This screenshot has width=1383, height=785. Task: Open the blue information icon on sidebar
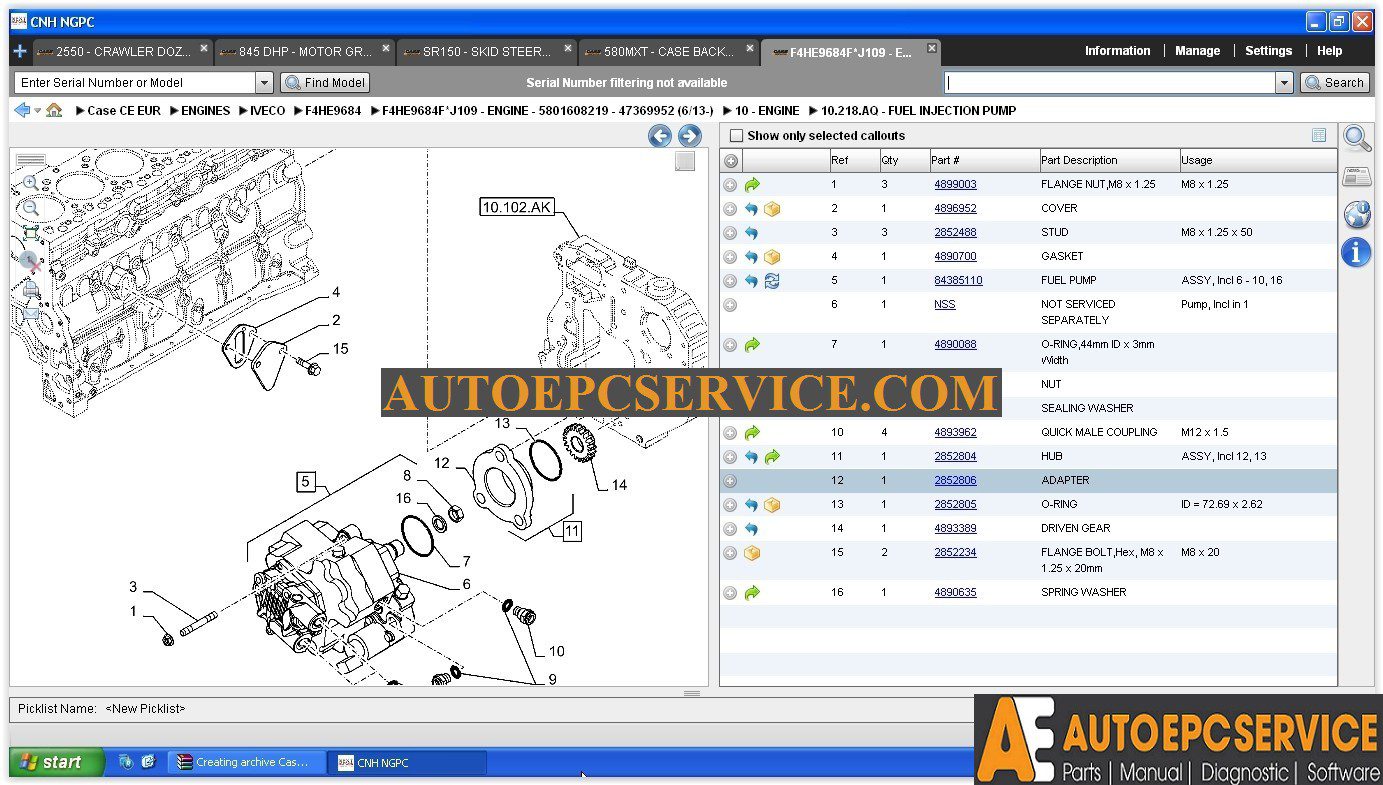(x=1357, y=252)
